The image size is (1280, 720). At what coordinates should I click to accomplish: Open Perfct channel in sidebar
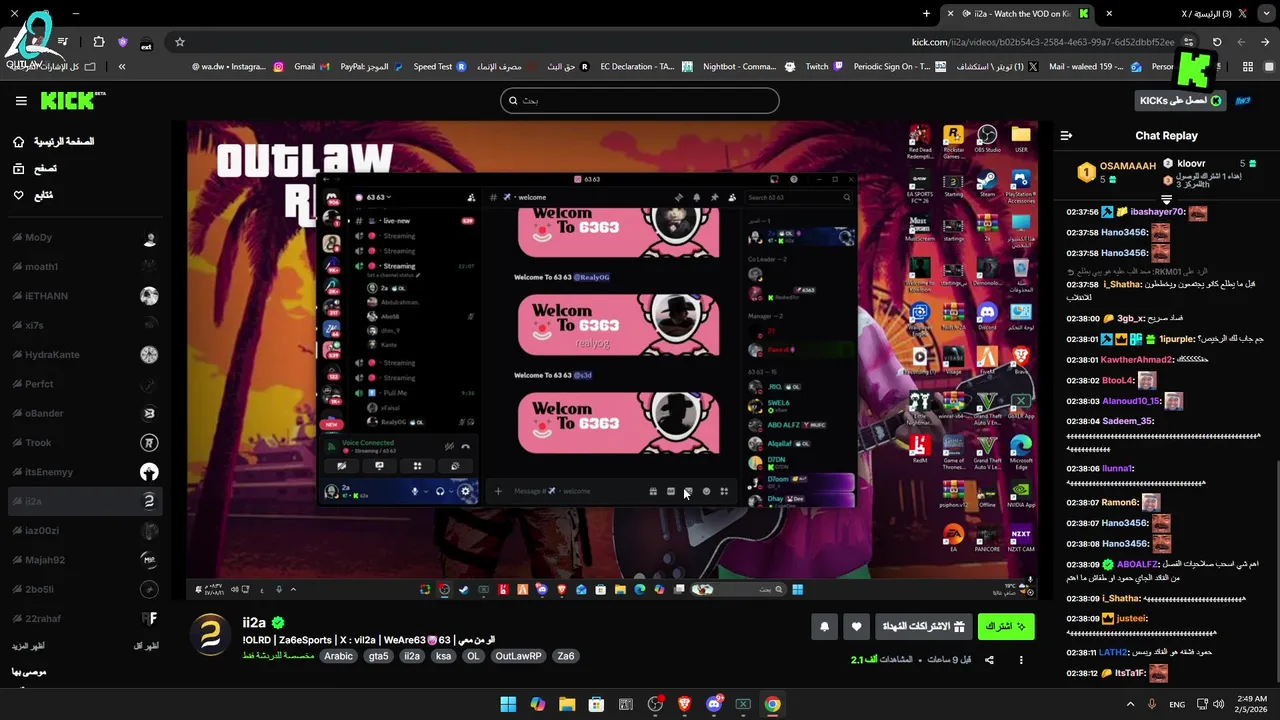click(x=84, y=384)
